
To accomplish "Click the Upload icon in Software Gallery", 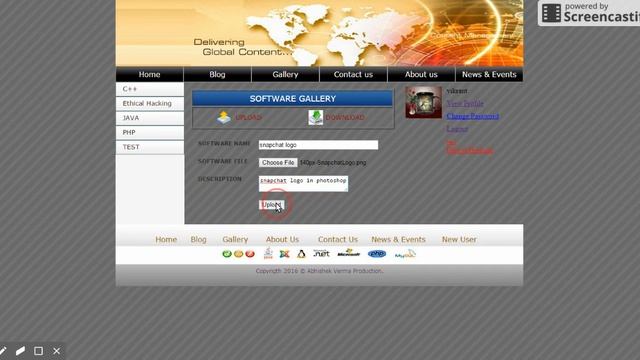I will tap(224, 118).
